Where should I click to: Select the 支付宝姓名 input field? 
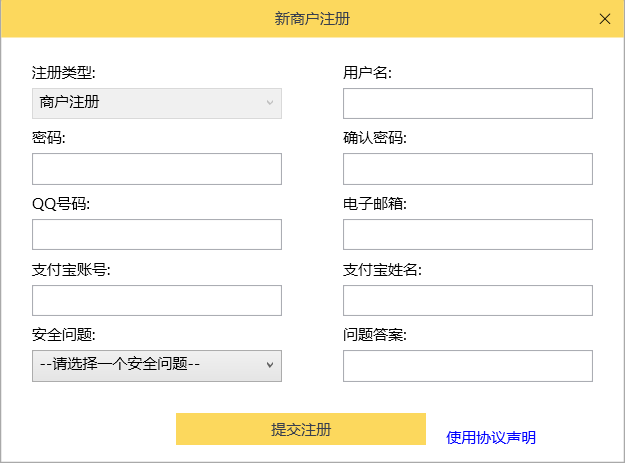click(467, 300)
